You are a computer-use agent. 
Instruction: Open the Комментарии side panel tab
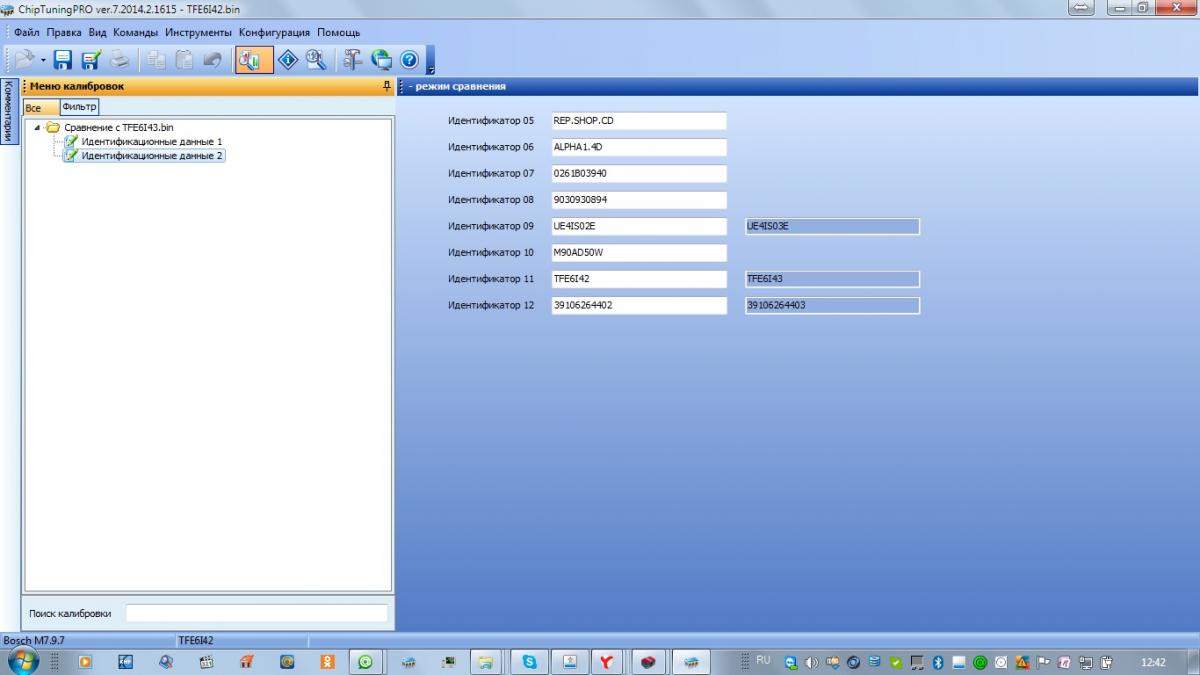pos(8,111)
